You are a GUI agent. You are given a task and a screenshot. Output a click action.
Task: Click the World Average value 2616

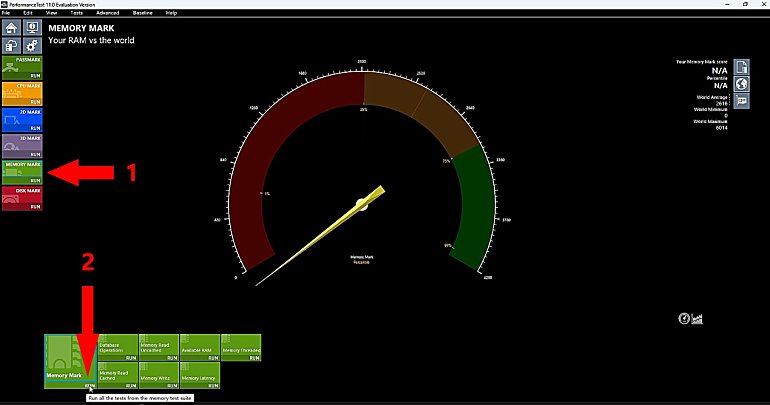click(x=721, y=104)
